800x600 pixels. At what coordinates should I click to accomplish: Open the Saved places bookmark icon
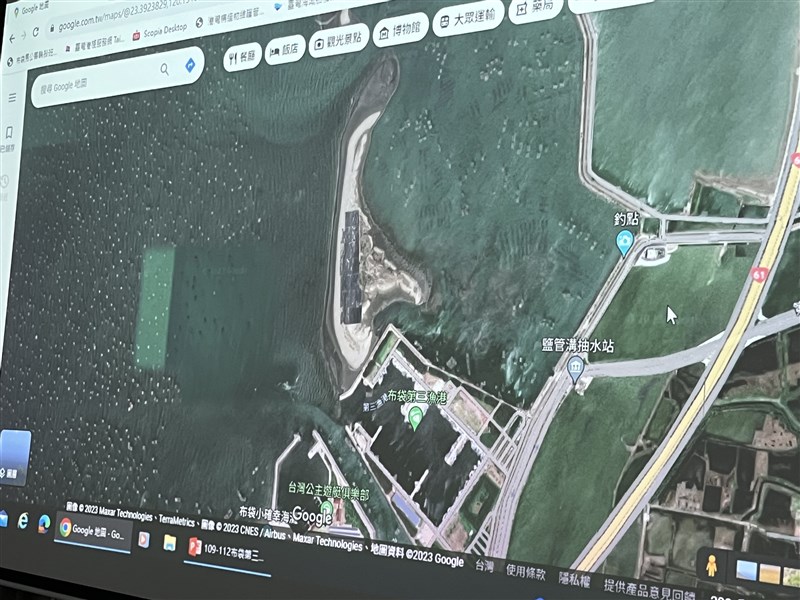8,133
